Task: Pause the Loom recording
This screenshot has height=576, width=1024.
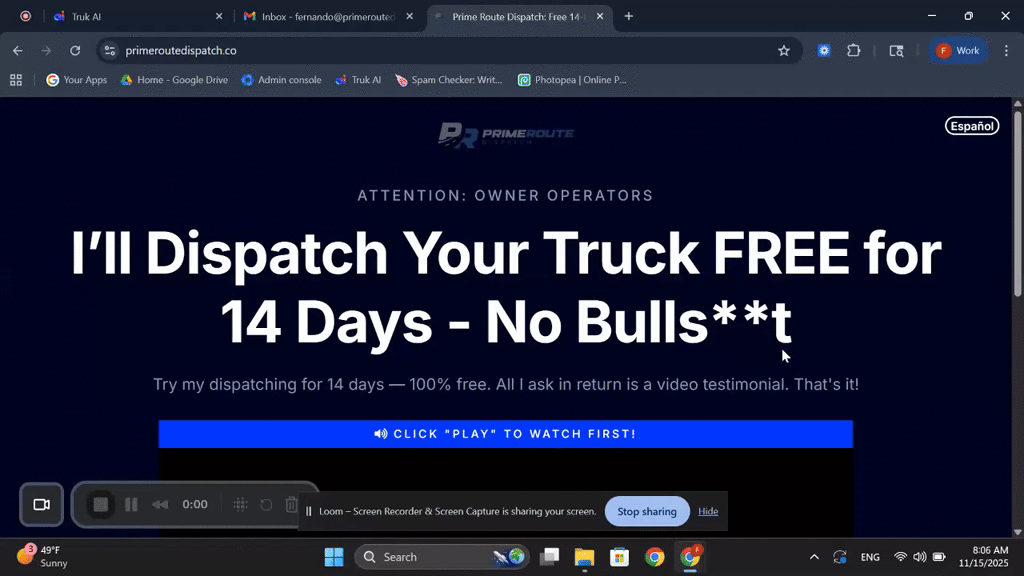Action: tap(131, 504)
